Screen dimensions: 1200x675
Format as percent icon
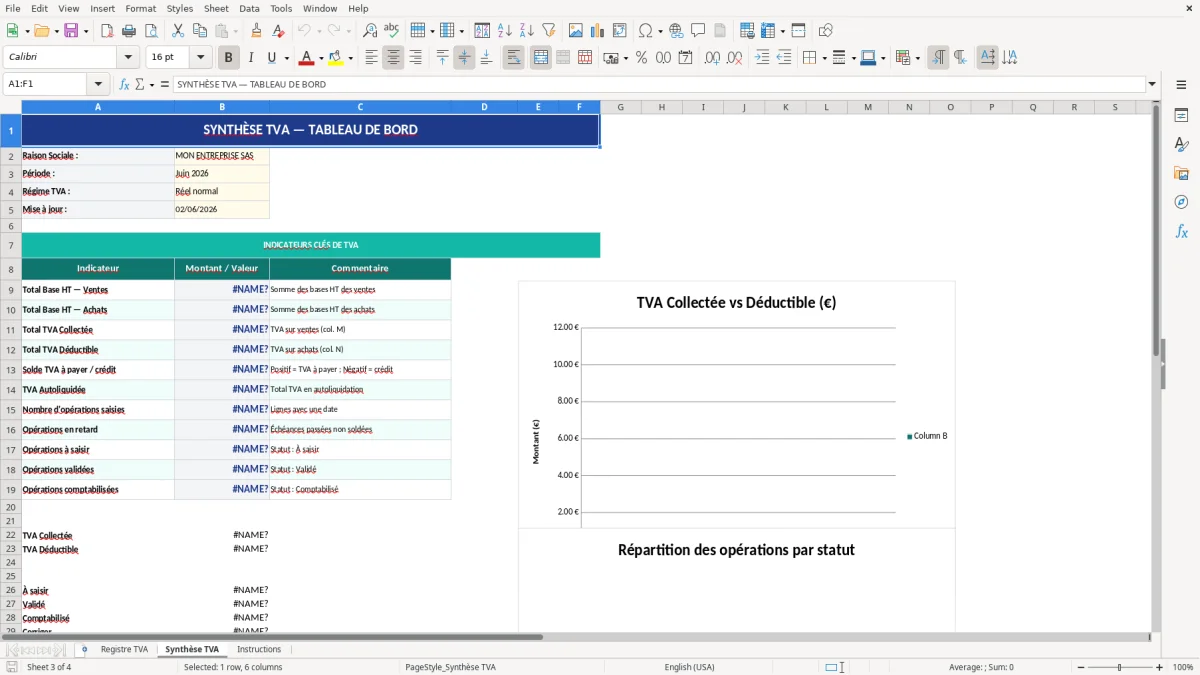click(641, 58)
